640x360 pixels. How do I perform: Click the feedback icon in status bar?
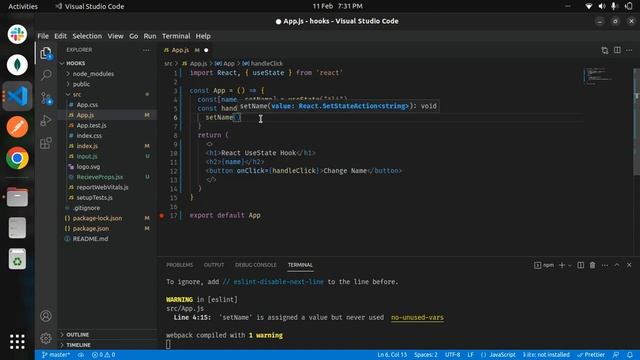616,355
